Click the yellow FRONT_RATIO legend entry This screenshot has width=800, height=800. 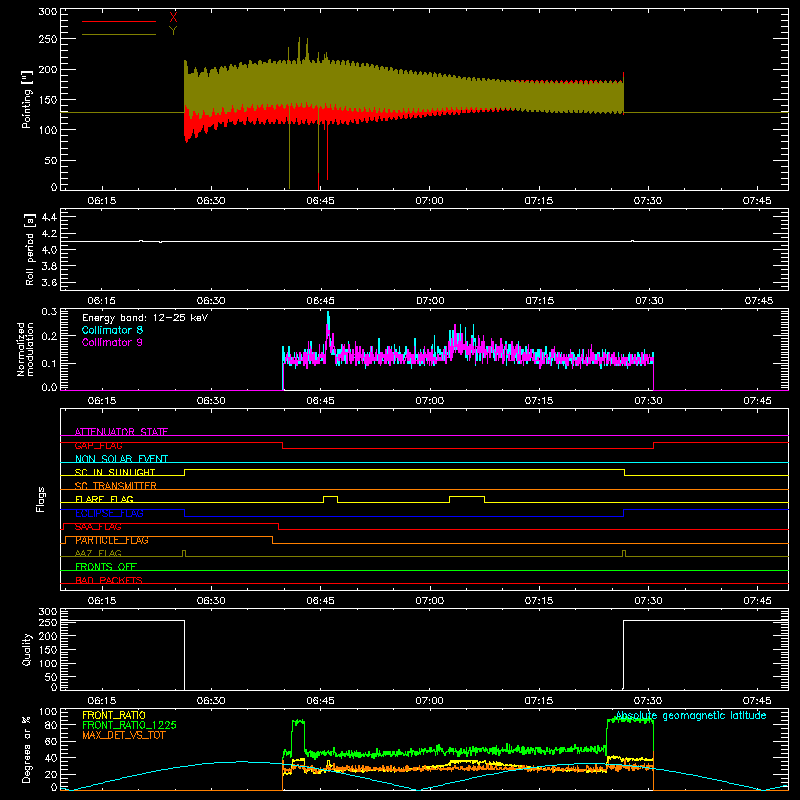(114, 715)
